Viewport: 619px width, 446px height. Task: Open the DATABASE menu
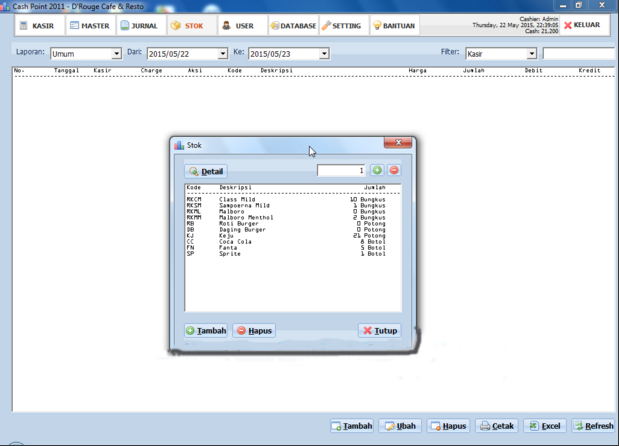point(293,26)
